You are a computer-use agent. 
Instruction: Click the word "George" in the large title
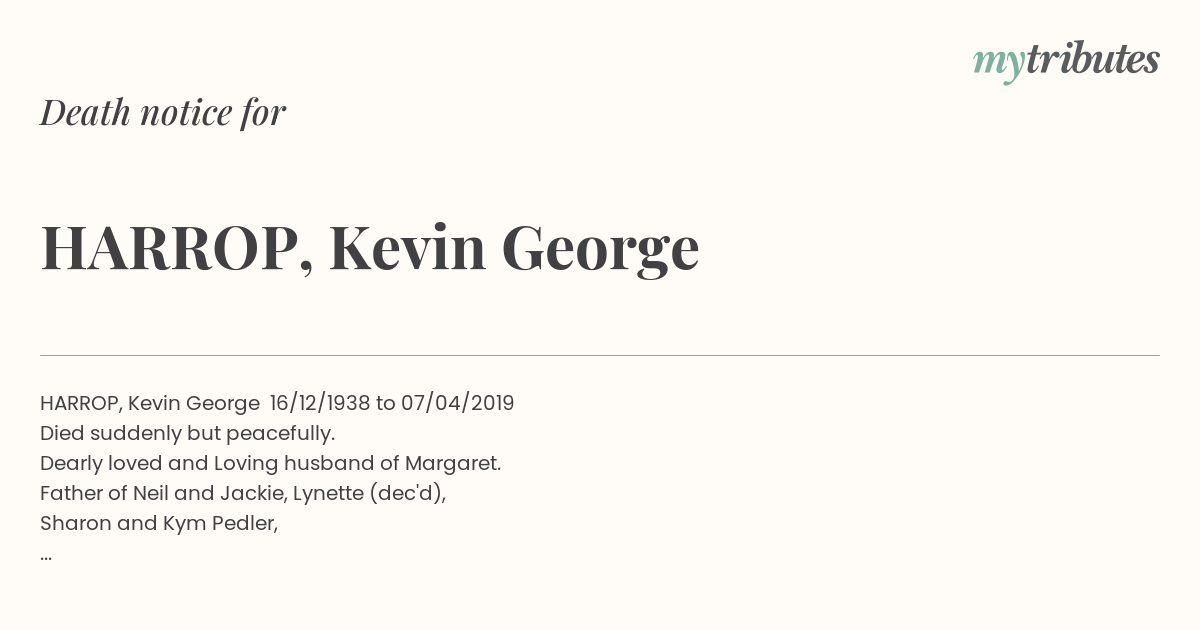[599, 248]
